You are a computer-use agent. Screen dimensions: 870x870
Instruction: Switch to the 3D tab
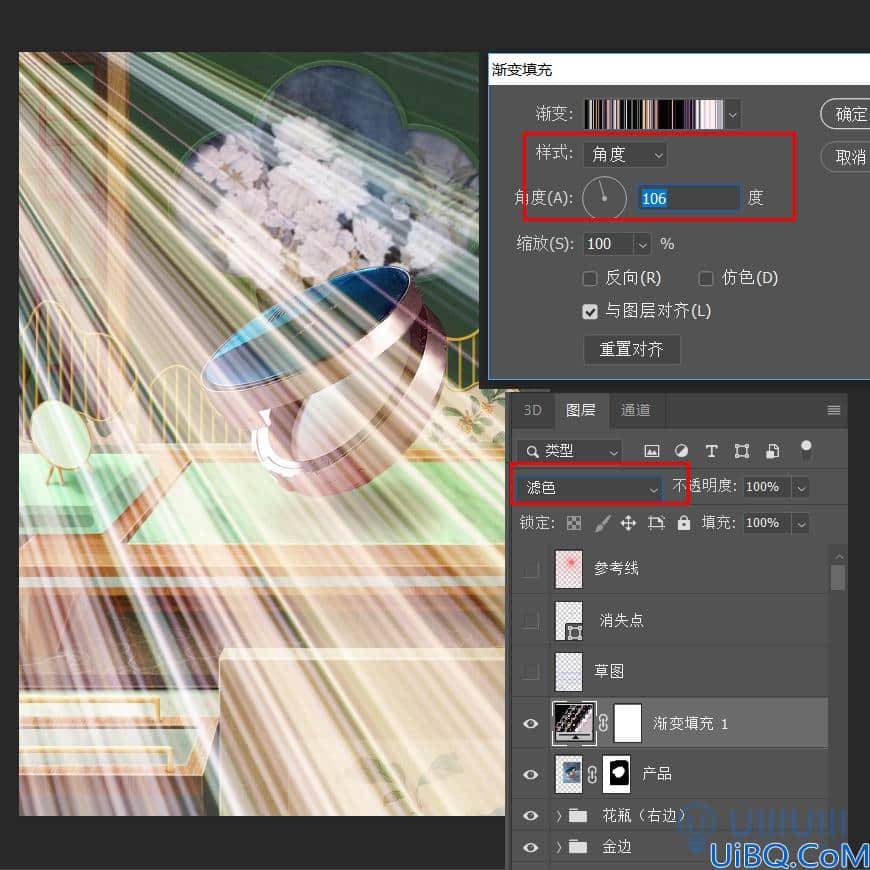coord(533,410)
